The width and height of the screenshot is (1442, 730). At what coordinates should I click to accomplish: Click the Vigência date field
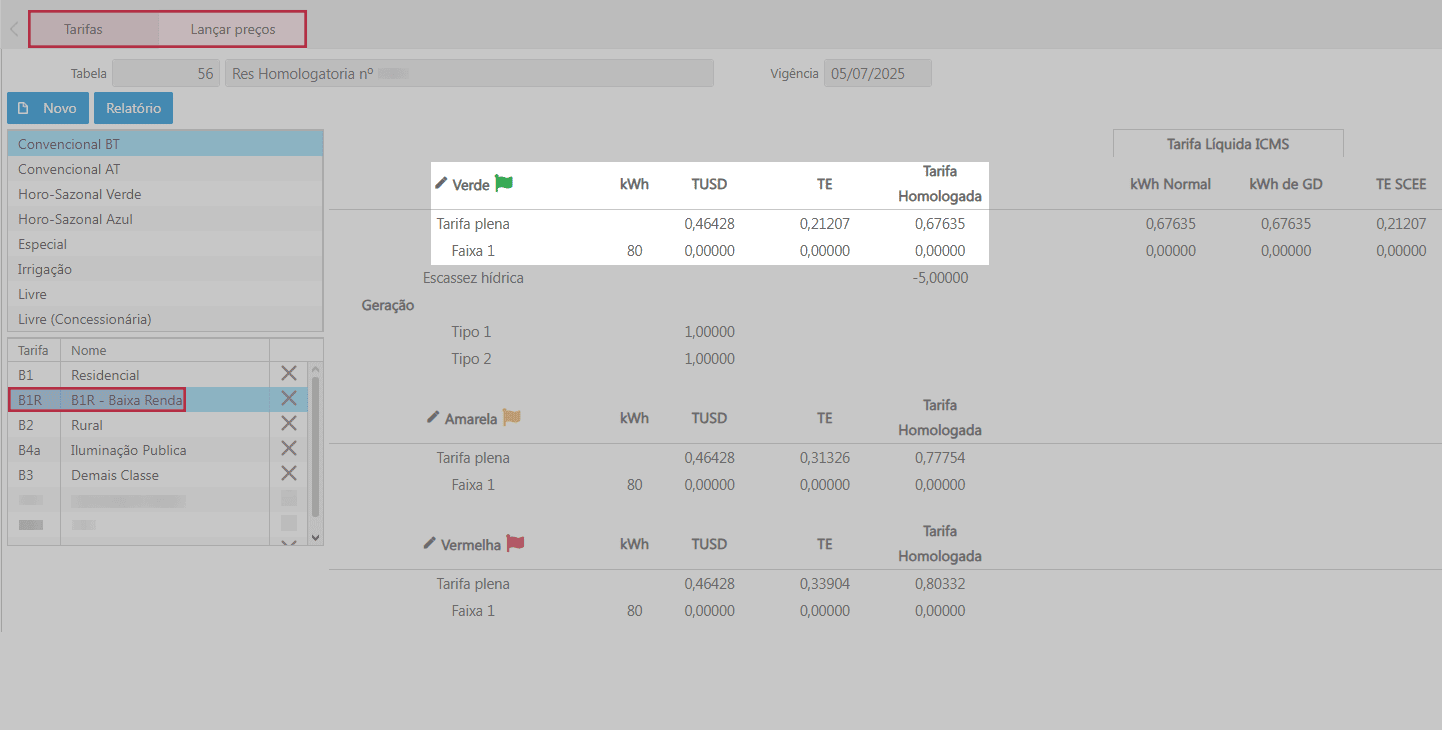pyautogui.click(x=877, y=74)
